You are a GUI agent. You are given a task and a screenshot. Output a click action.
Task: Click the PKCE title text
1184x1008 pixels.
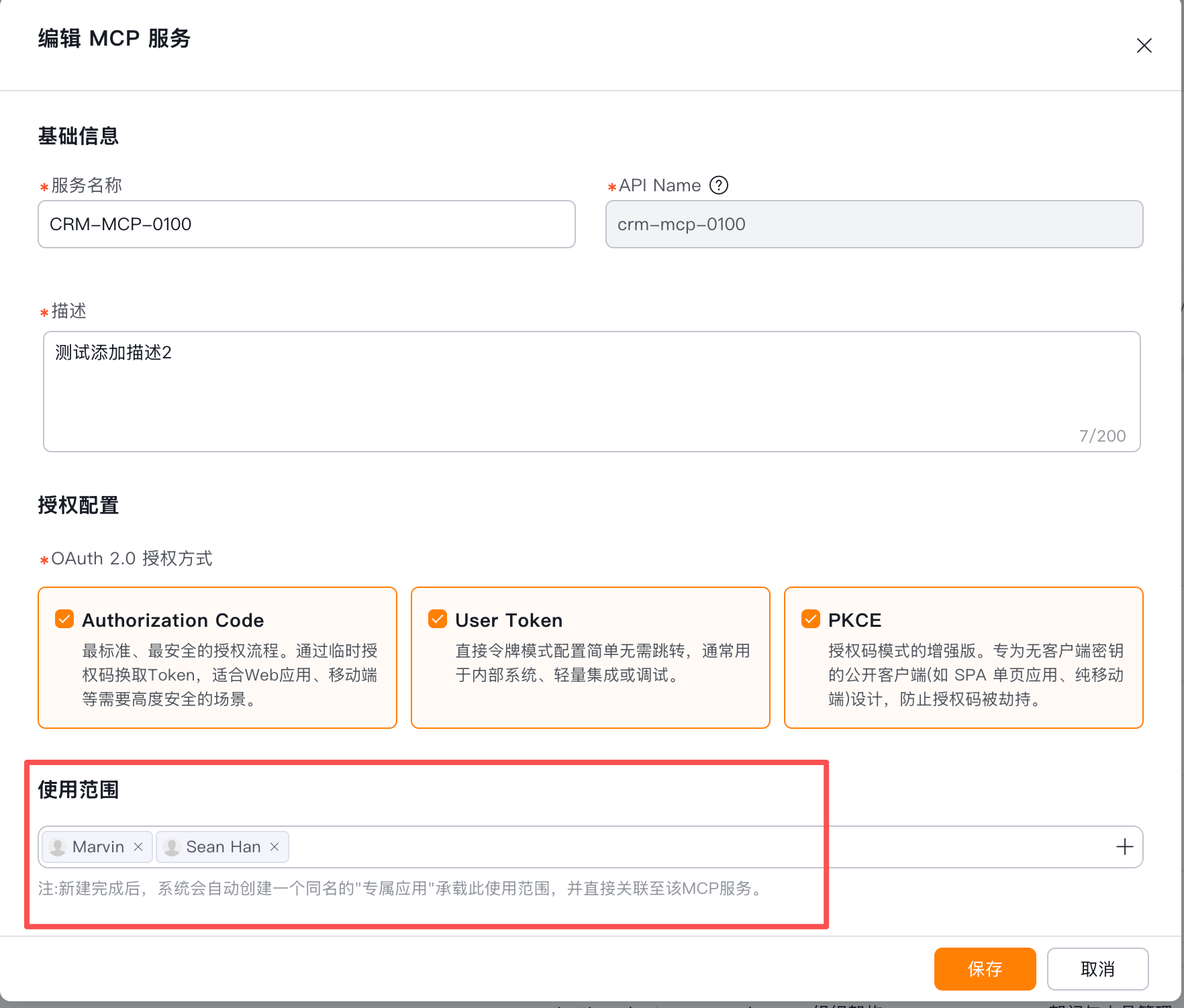pos(854,620)
